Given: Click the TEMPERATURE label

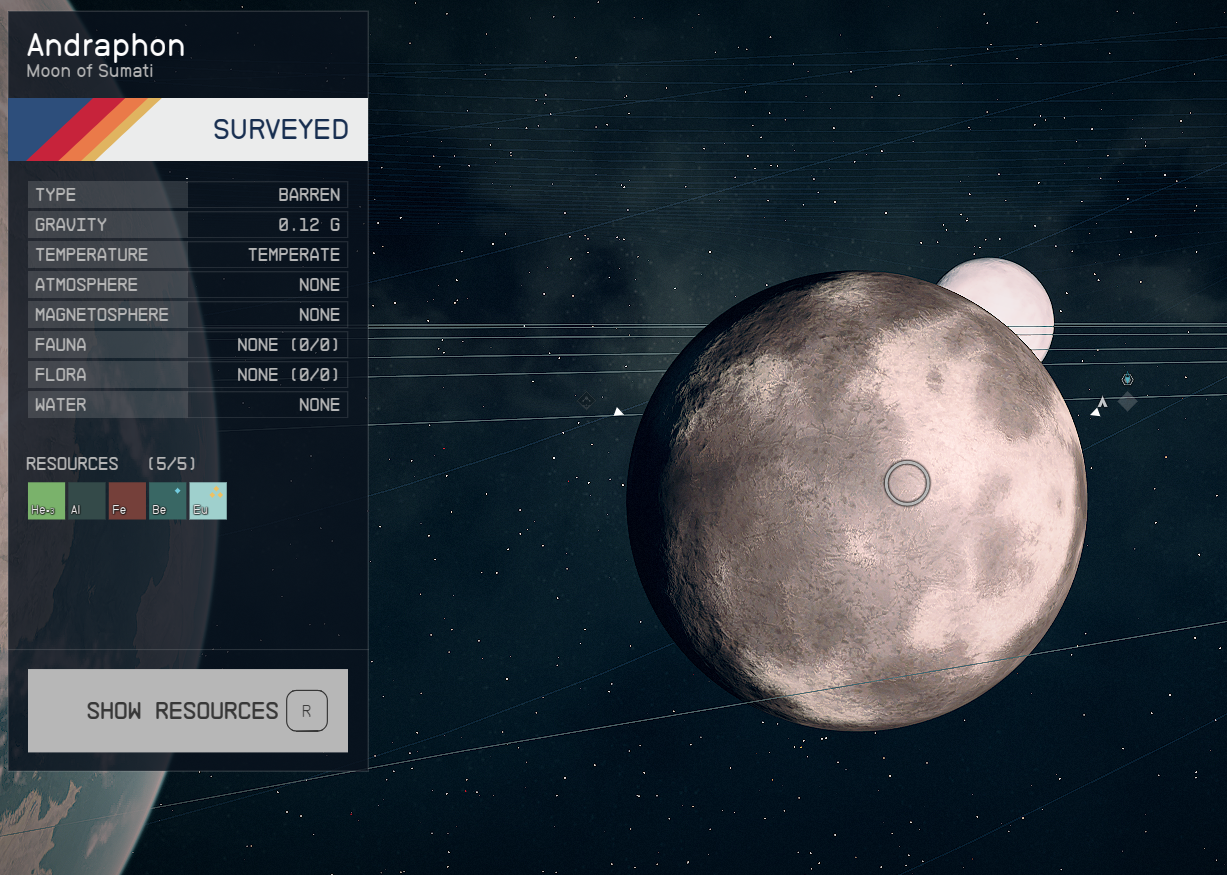Looking at the screenshot, I should [91, 255].
